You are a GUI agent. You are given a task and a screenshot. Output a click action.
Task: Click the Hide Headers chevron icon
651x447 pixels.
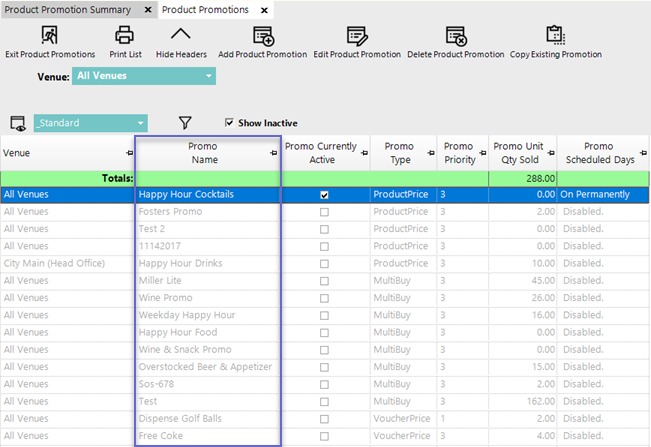pos(181,36)
